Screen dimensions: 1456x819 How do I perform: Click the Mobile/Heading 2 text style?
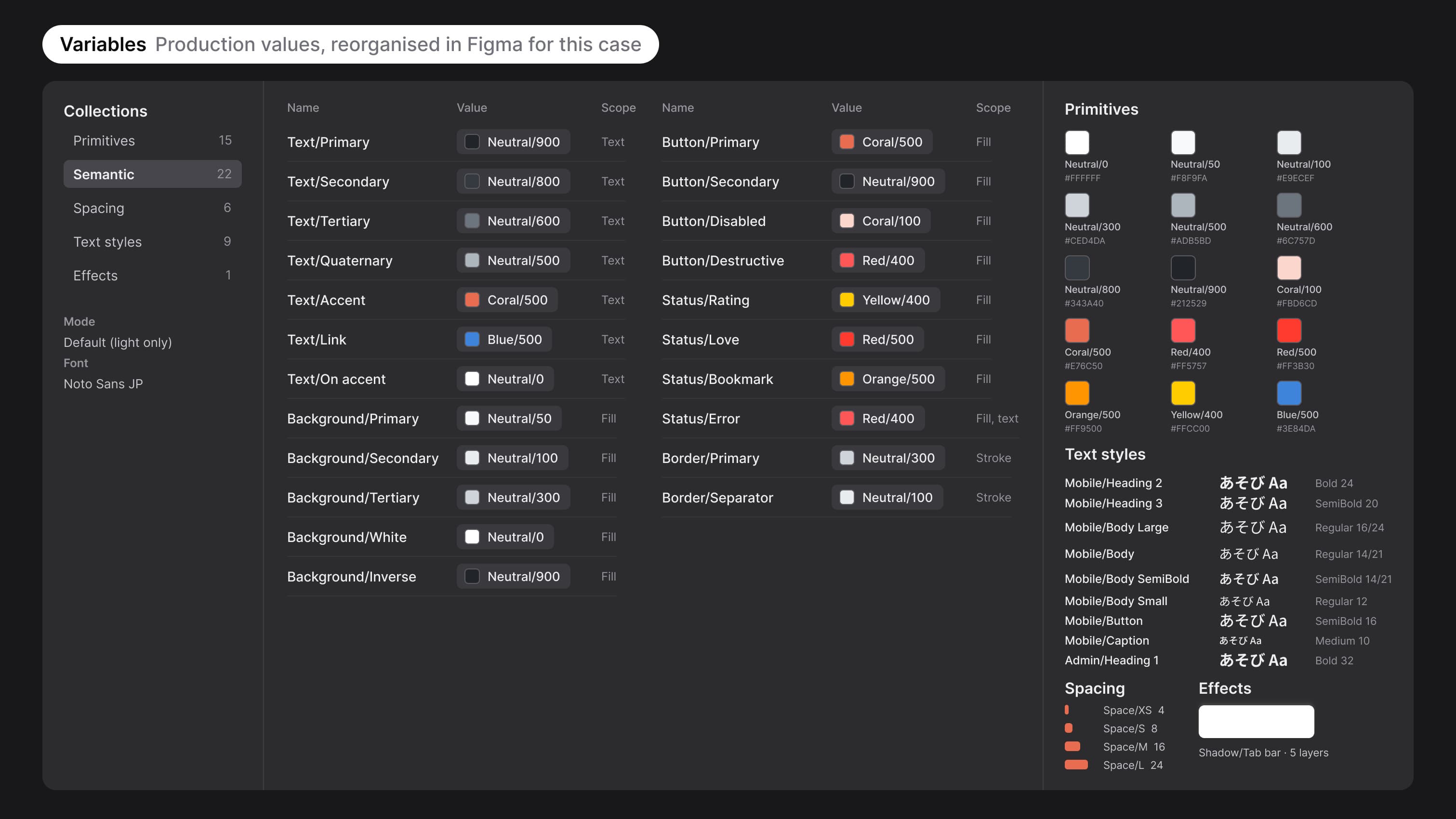point(1113,483)
